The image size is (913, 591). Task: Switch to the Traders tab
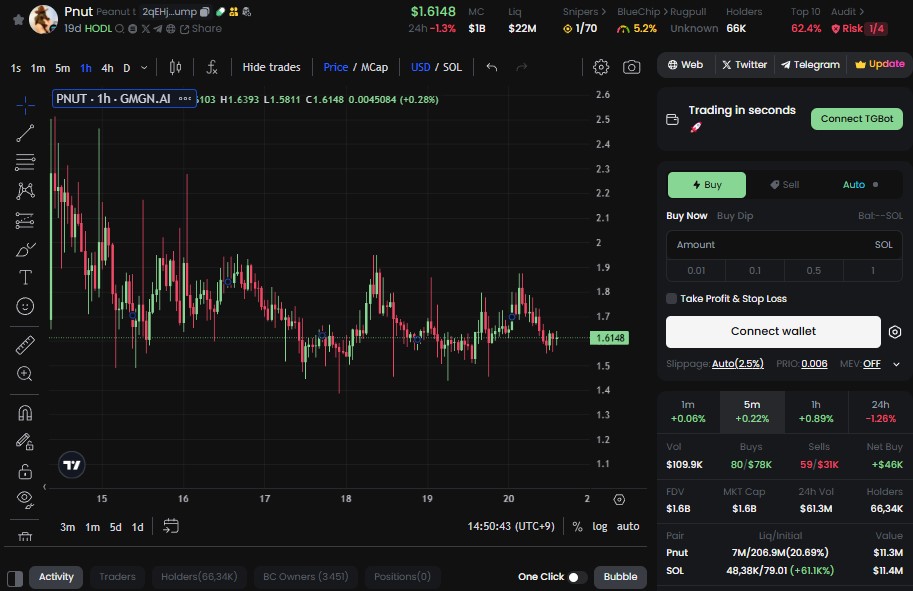click(117, 577)
